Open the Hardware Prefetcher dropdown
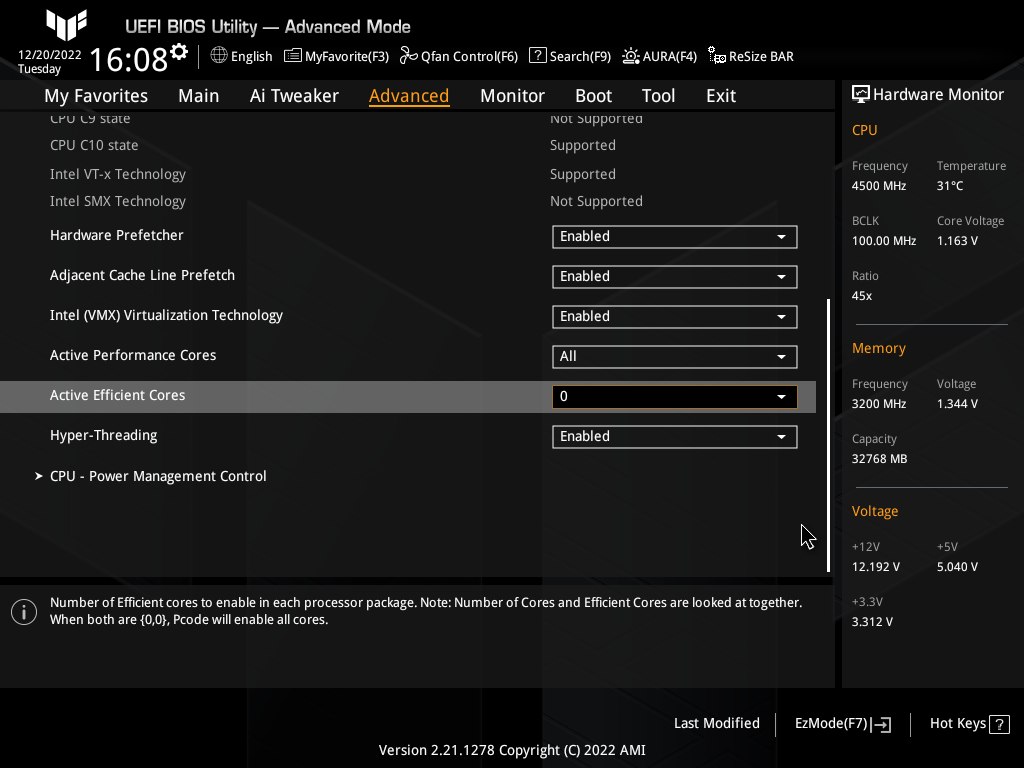This screenshot has width=1024, height=768. (x=674, y=237)
